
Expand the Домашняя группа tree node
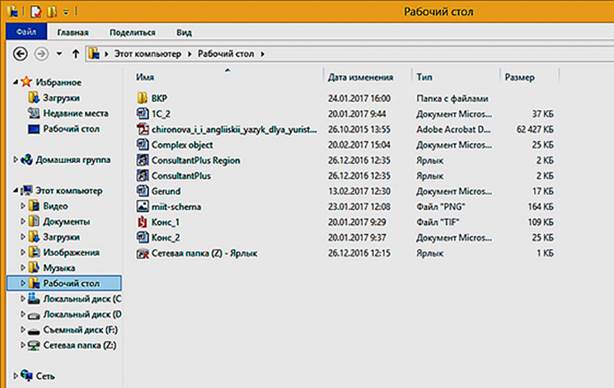click(x=15, y=160)
